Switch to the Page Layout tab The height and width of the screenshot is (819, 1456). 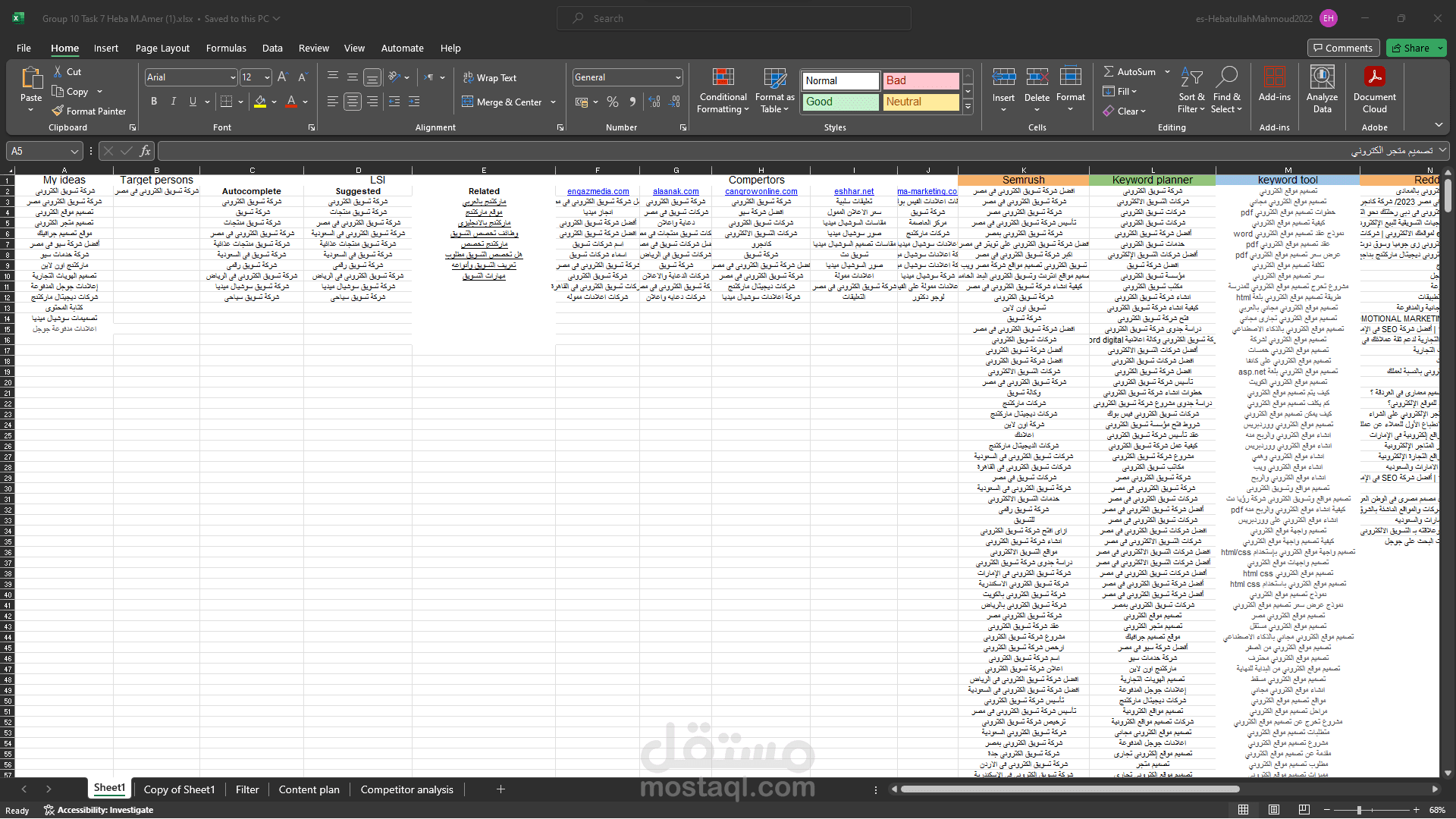[162, 48]
